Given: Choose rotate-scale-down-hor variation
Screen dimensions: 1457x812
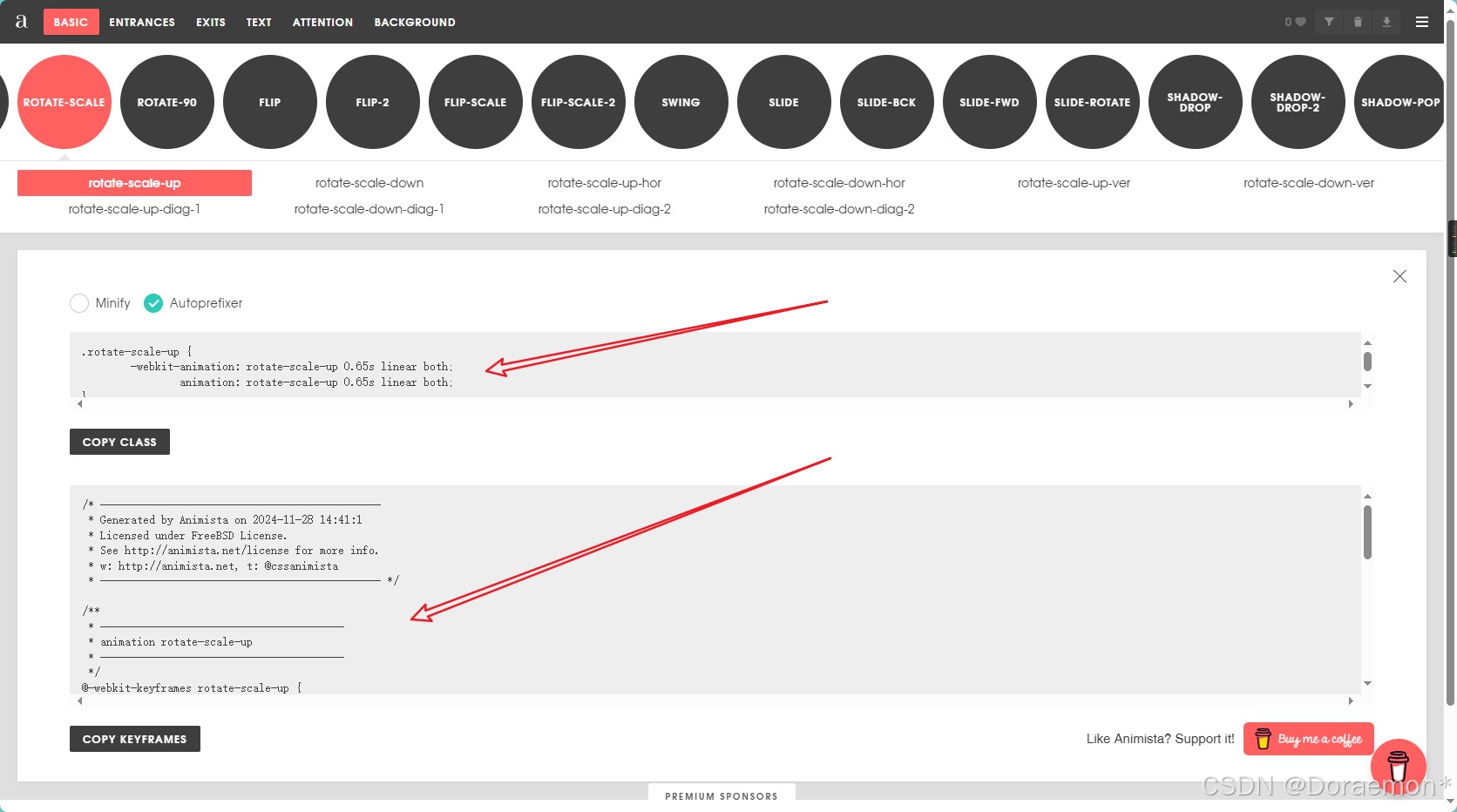Looking at the screenshot, I should tap(839, 183).
